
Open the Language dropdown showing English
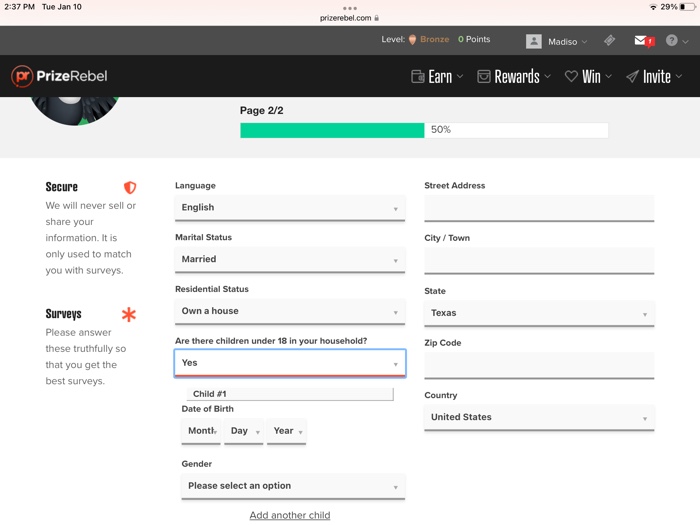(x=290, y=208)
